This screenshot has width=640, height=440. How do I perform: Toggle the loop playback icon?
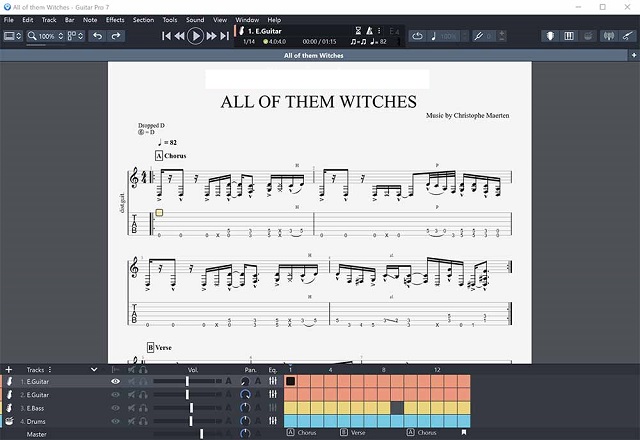(417, 36)
